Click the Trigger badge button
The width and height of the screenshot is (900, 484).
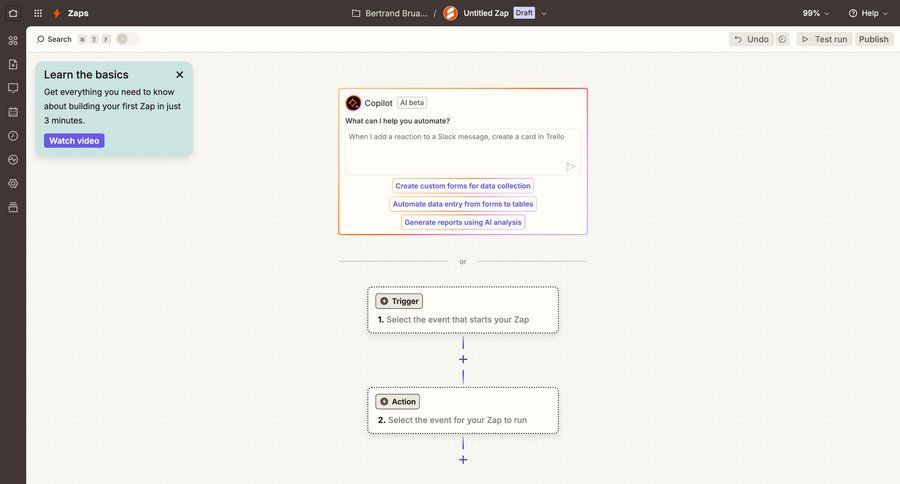[399, 301]
